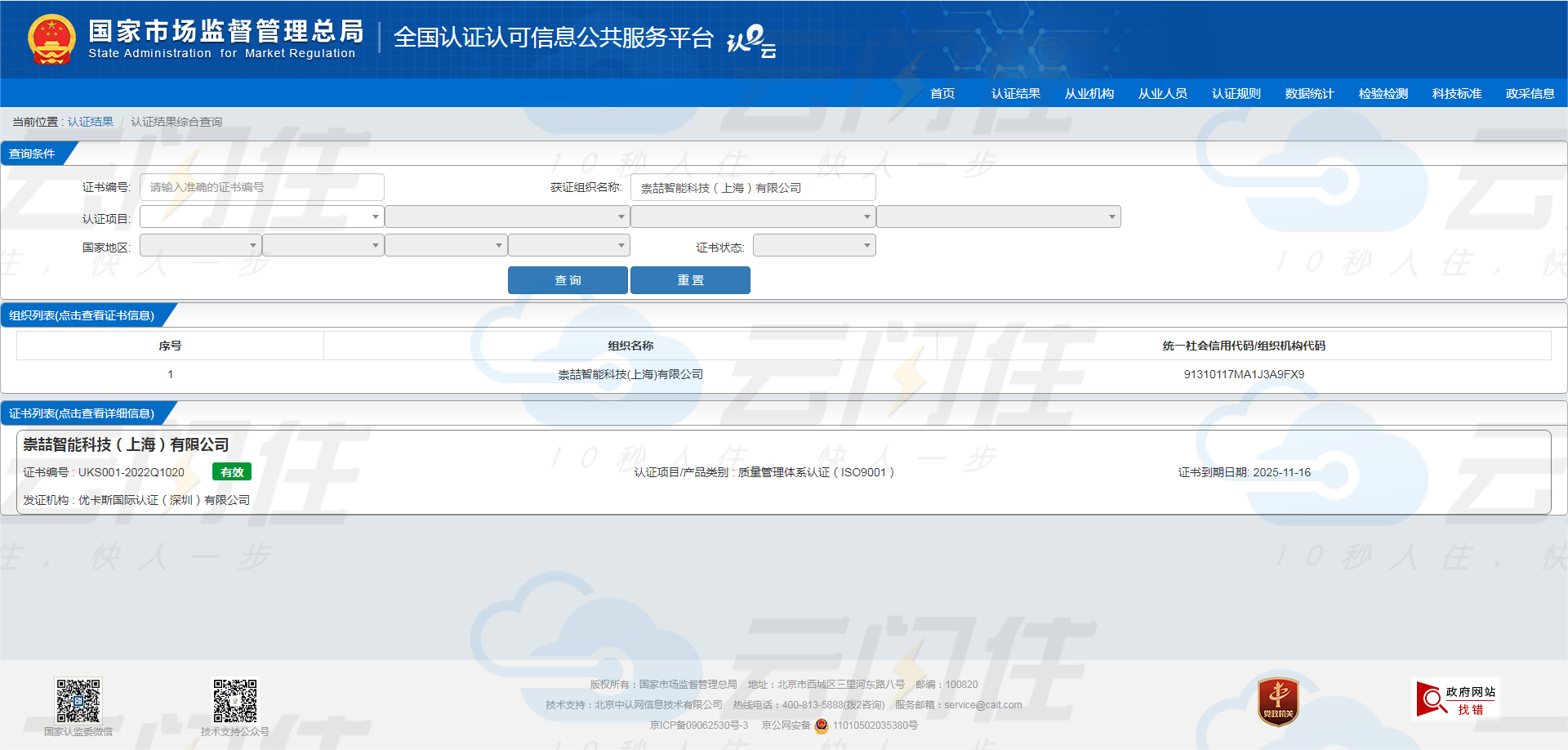Open the 从业机构 menu

point(1089,94)
